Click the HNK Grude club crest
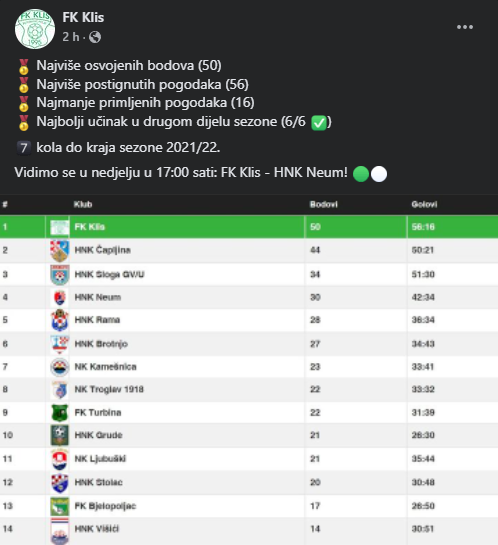Screen dimensions: 498x545 point(59,435)
